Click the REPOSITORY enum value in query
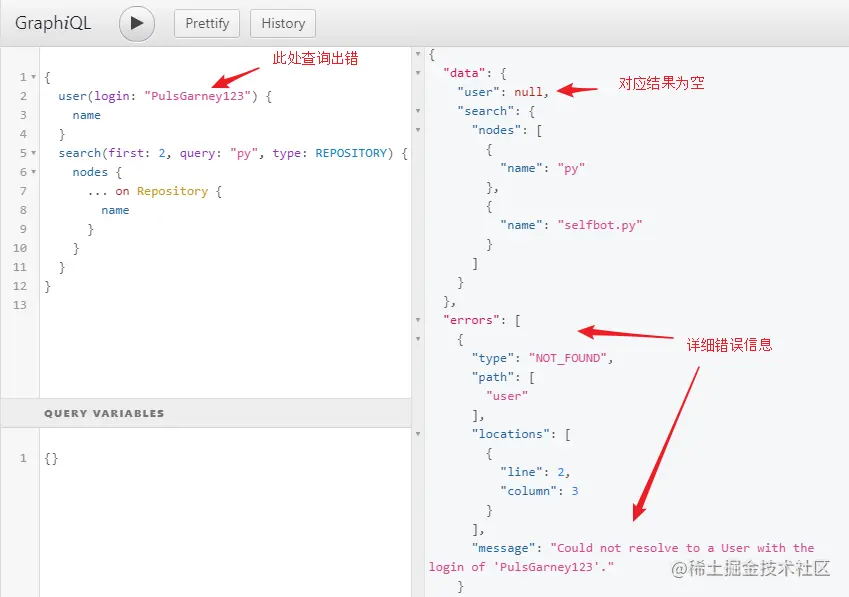The width and height of the screenshot is (849, 597). pos(351,153)
